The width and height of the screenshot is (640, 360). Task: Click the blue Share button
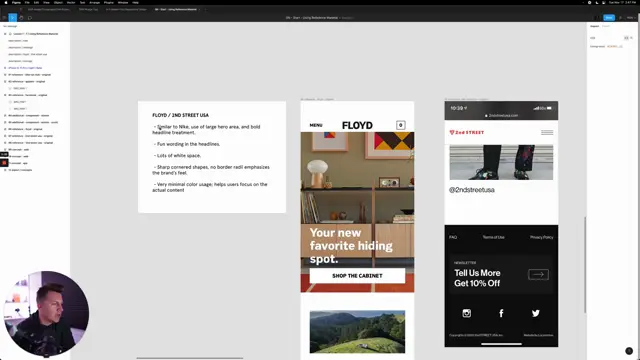coord(609,18)
